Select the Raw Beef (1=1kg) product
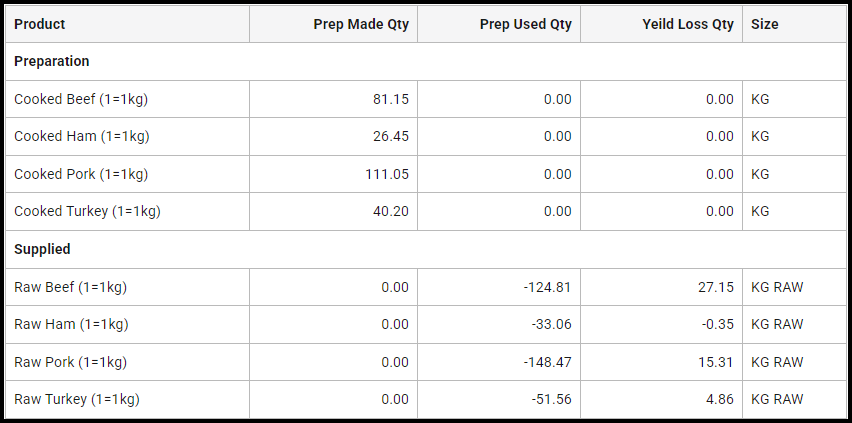This screenshot has height=423, width=852. [x=70, y=287]
